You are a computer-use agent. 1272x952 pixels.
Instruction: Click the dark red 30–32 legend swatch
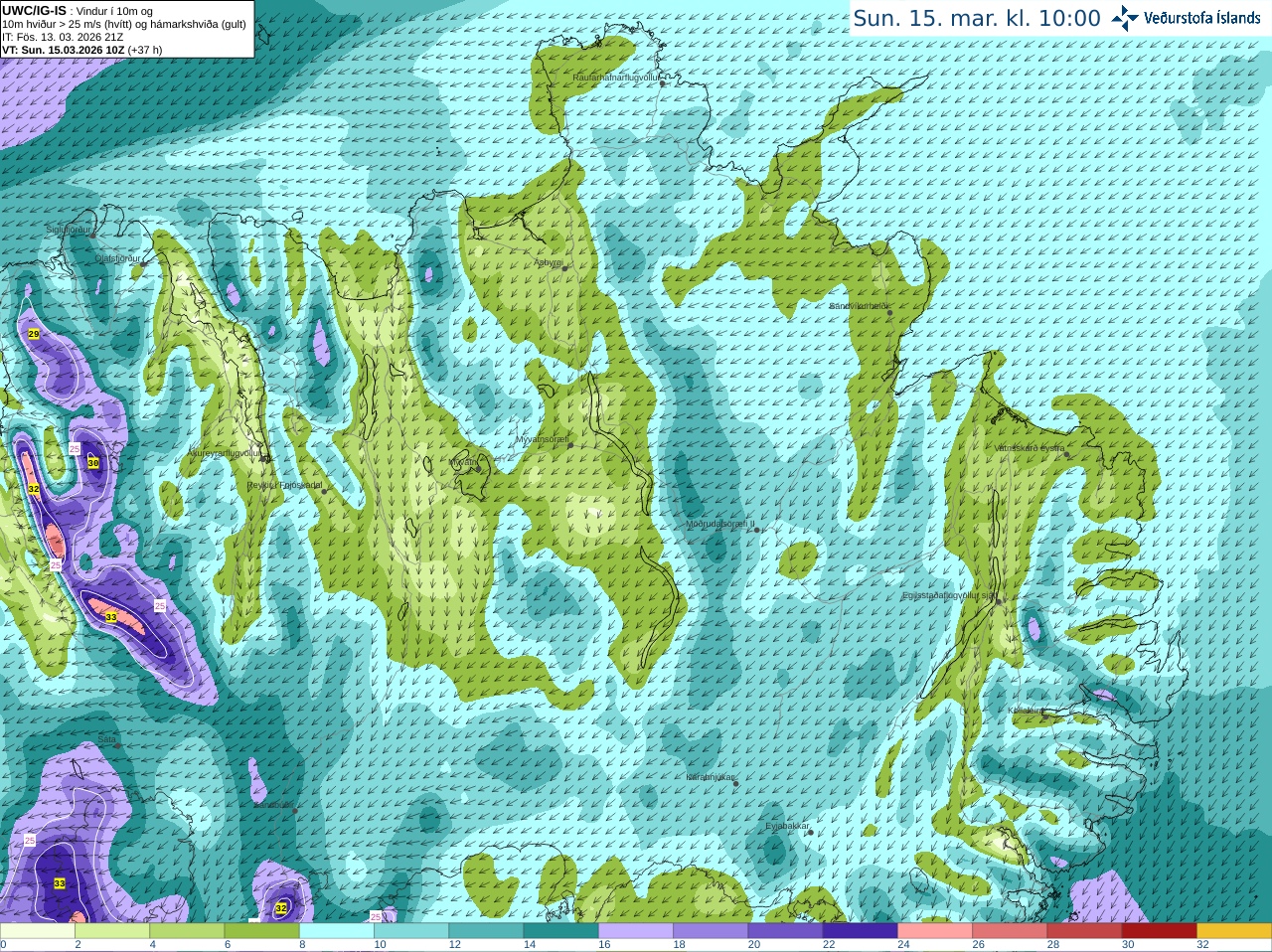[1160, 931]
